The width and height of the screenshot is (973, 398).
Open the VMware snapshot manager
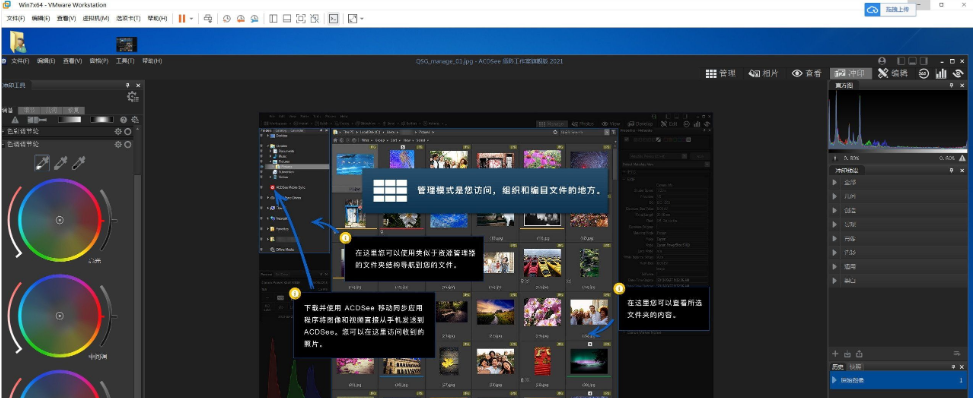(254, 19)
